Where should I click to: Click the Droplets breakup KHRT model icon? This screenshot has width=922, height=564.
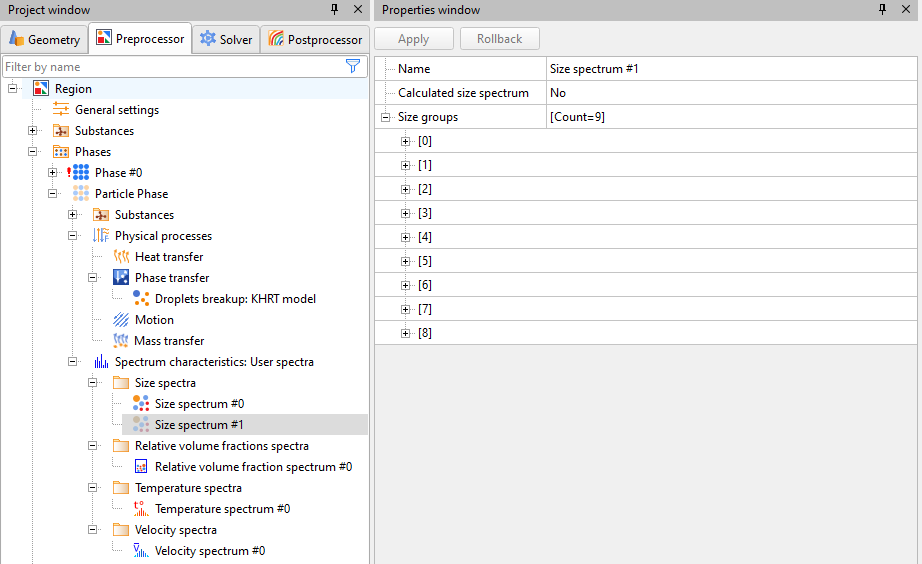click(141, 299)
